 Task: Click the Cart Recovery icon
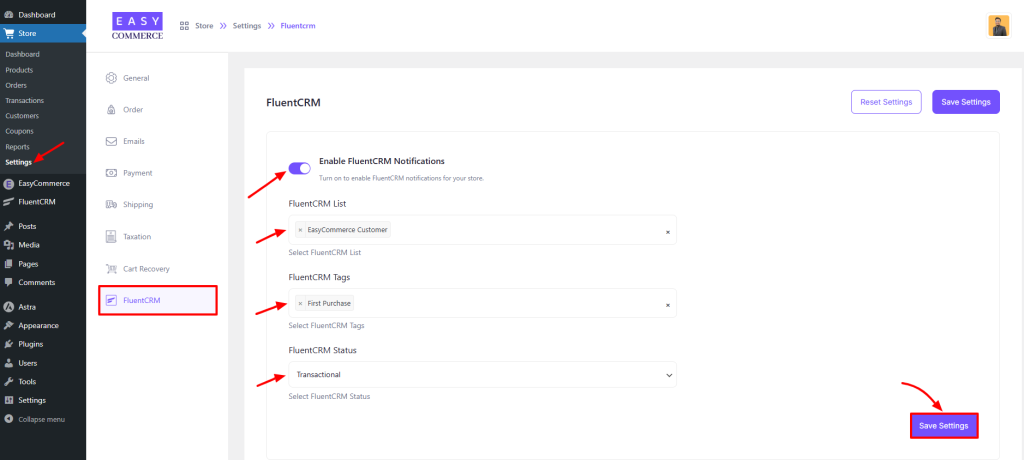pos(111,269)
